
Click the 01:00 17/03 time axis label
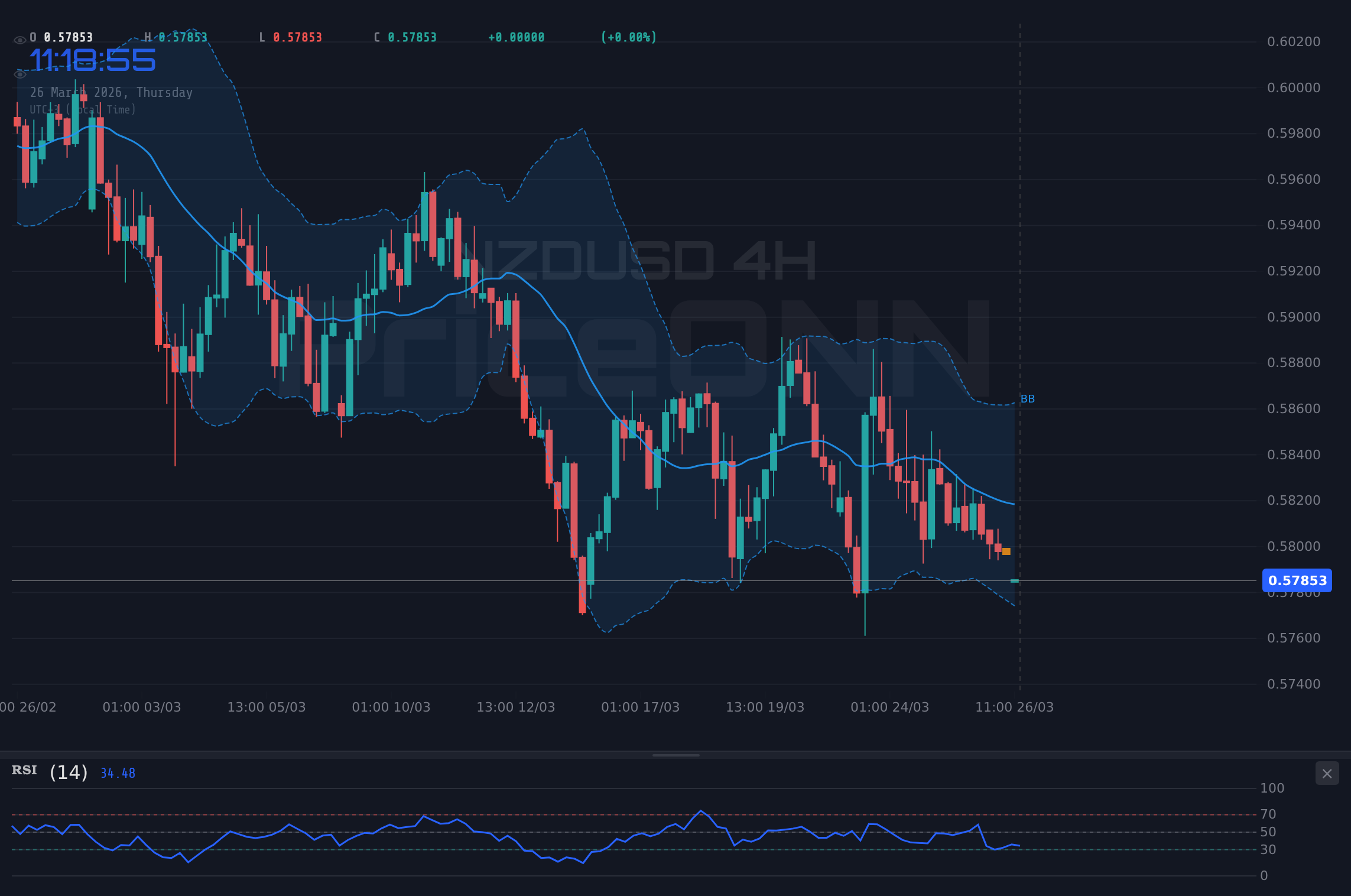click(641, 706)
